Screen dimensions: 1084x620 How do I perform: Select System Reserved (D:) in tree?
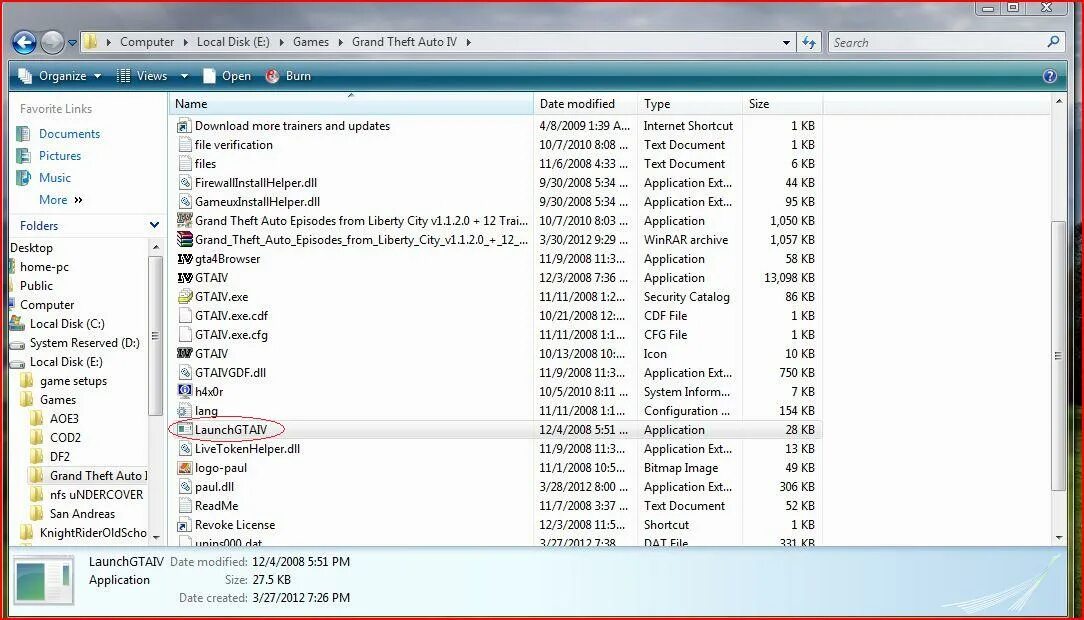click(84, 343)
